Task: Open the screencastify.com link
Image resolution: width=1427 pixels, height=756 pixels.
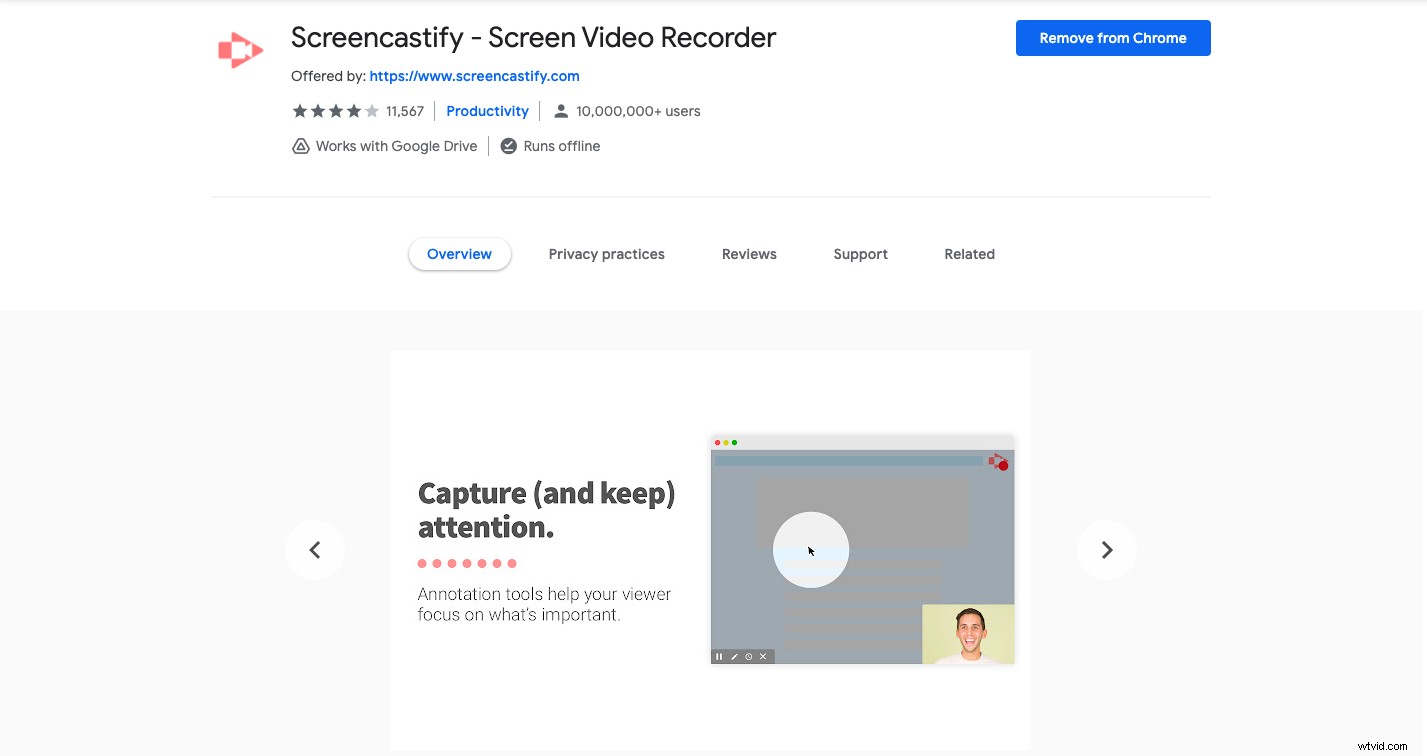Action: click(474, 76)
